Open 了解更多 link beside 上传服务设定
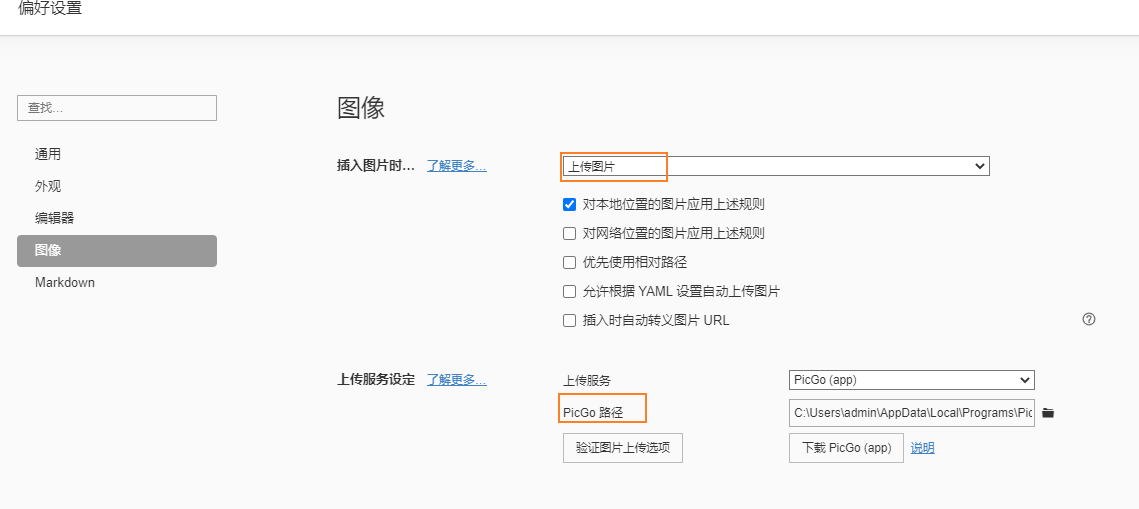This screenshot has height=509, width=1139. [x=456, y=380]
